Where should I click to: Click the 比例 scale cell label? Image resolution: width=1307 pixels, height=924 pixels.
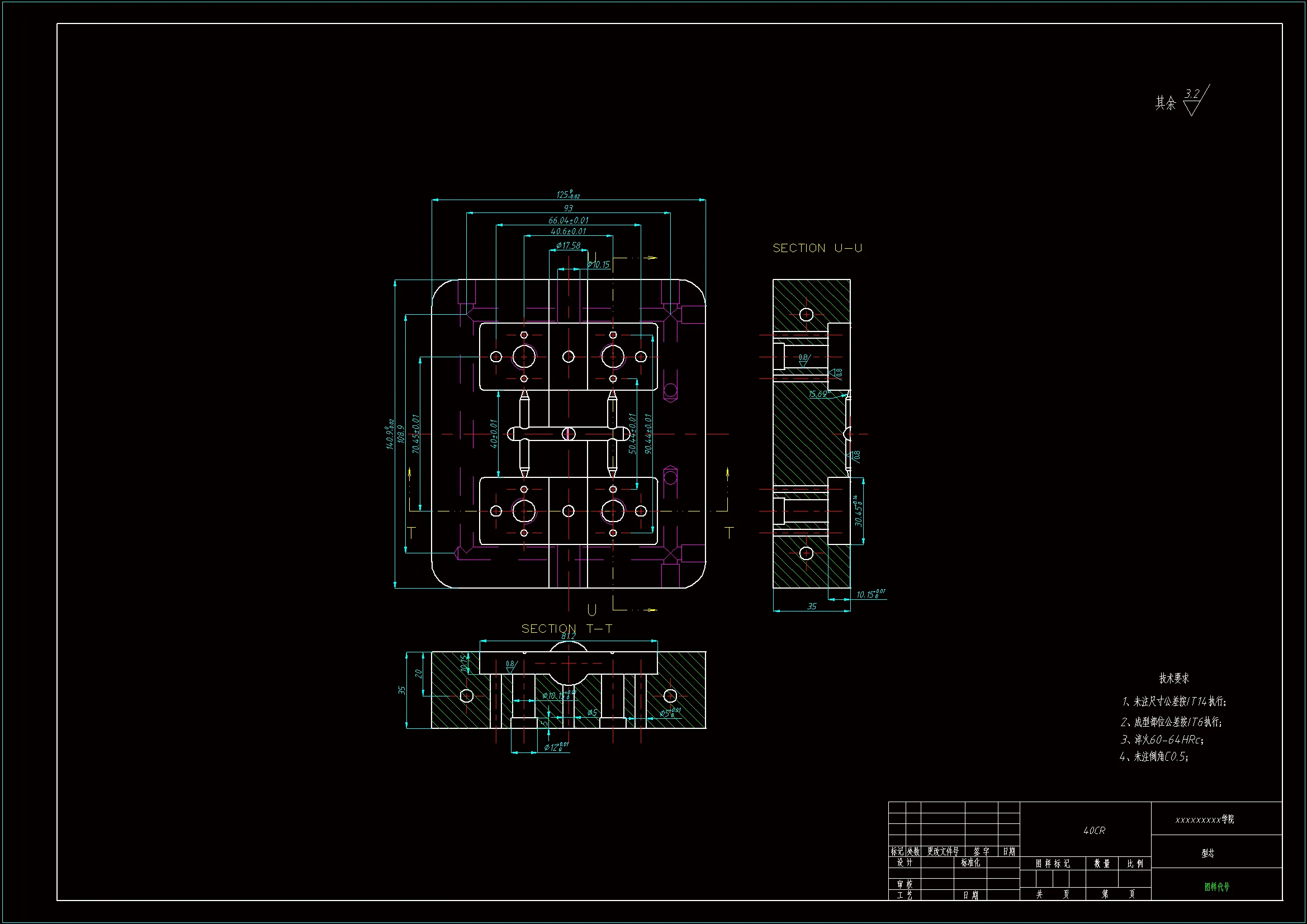(1134, 864)
